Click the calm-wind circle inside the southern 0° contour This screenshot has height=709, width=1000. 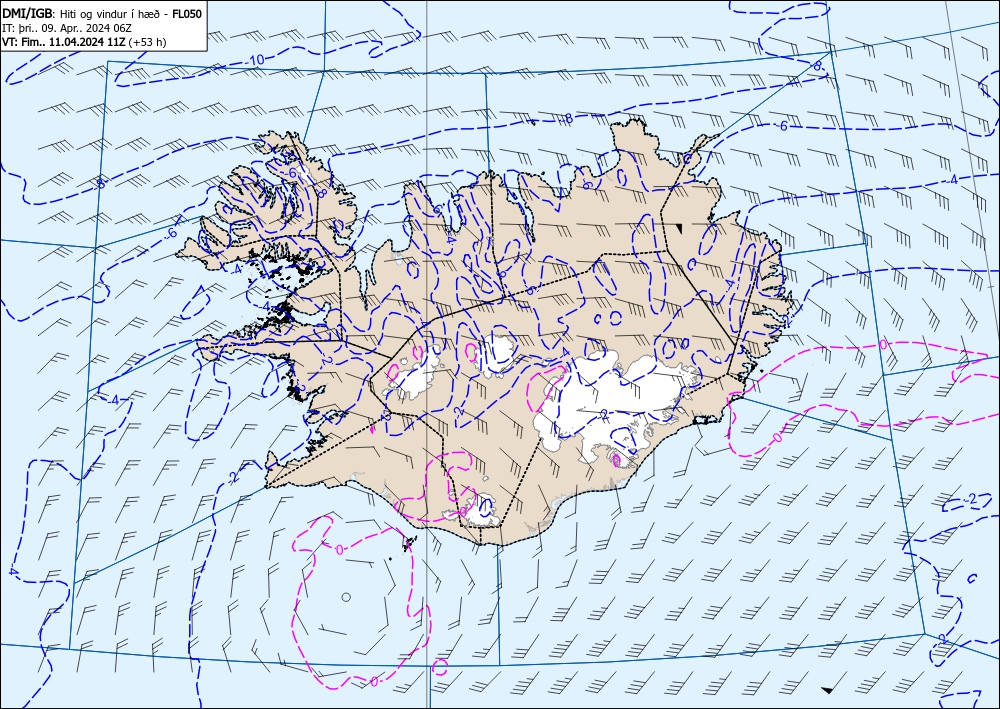tap(346, 597)
